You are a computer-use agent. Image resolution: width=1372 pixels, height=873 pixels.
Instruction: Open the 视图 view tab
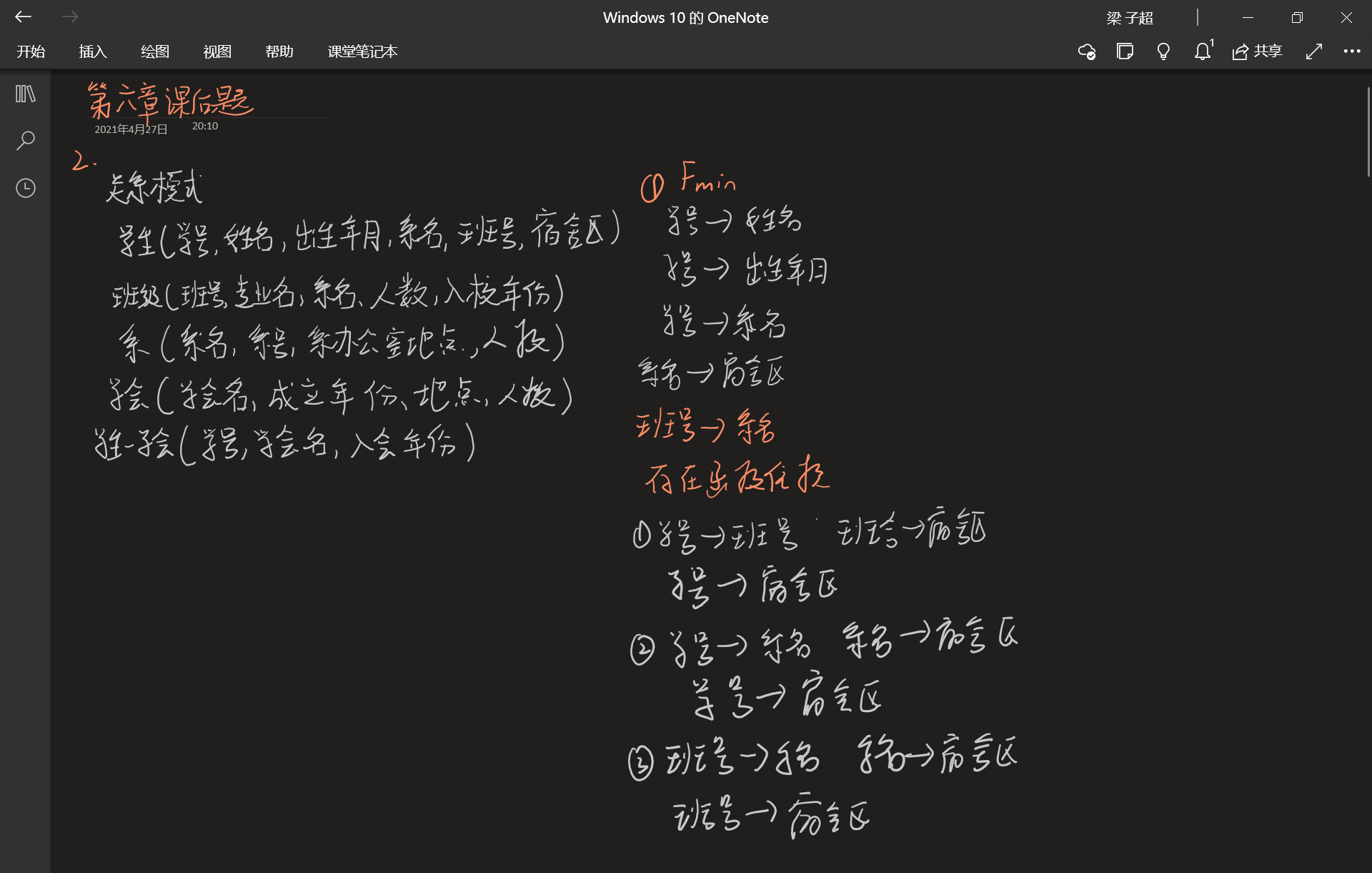pos(217,51)
